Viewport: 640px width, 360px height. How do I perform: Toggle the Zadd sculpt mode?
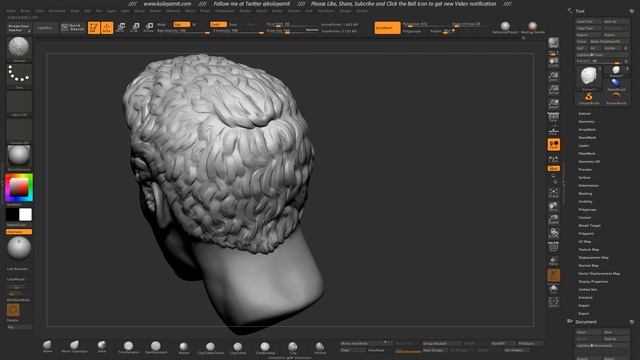(x=218, y=24)
